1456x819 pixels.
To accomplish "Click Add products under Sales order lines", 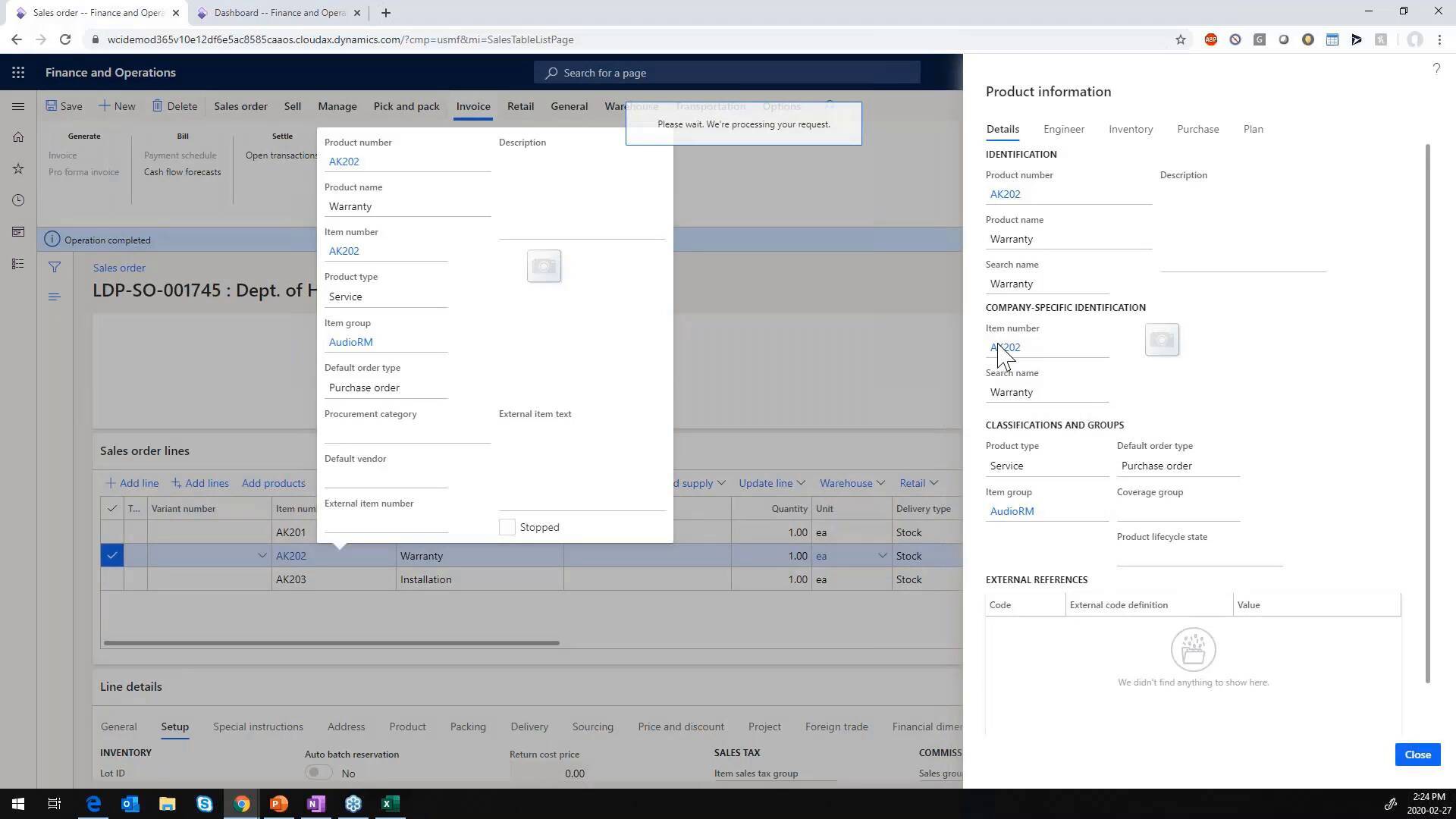I will 273,482.
